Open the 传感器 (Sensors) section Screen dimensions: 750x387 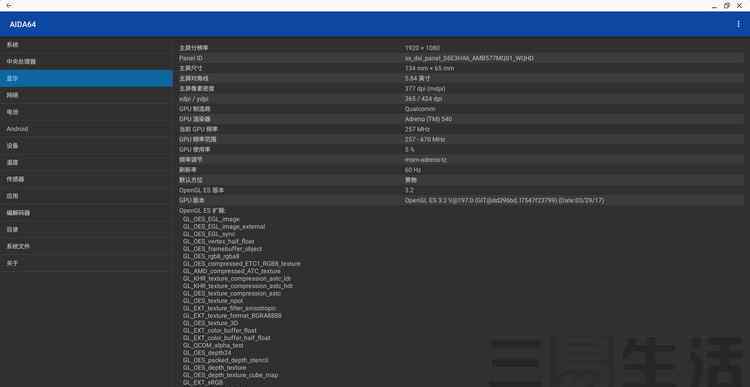[86, 179]
